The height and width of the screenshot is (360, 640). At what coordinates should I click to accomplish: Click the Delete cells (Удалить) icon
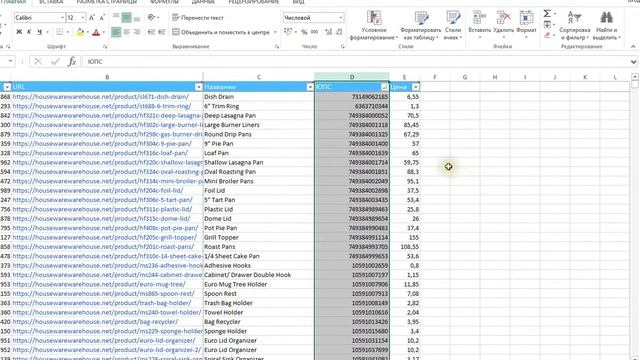[503, 18]
